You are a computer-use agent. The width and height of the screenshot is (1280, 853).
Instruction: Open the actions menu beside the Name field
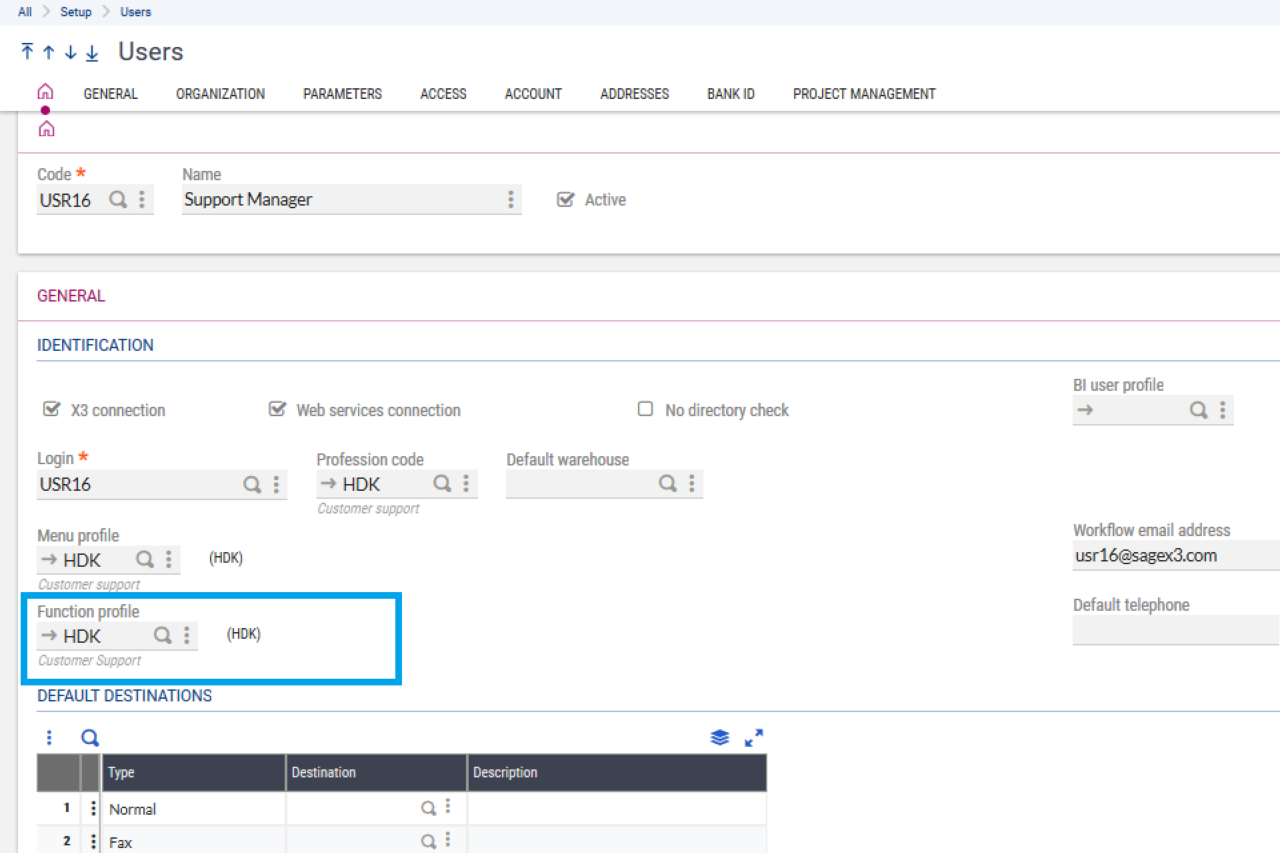(511, 199)
